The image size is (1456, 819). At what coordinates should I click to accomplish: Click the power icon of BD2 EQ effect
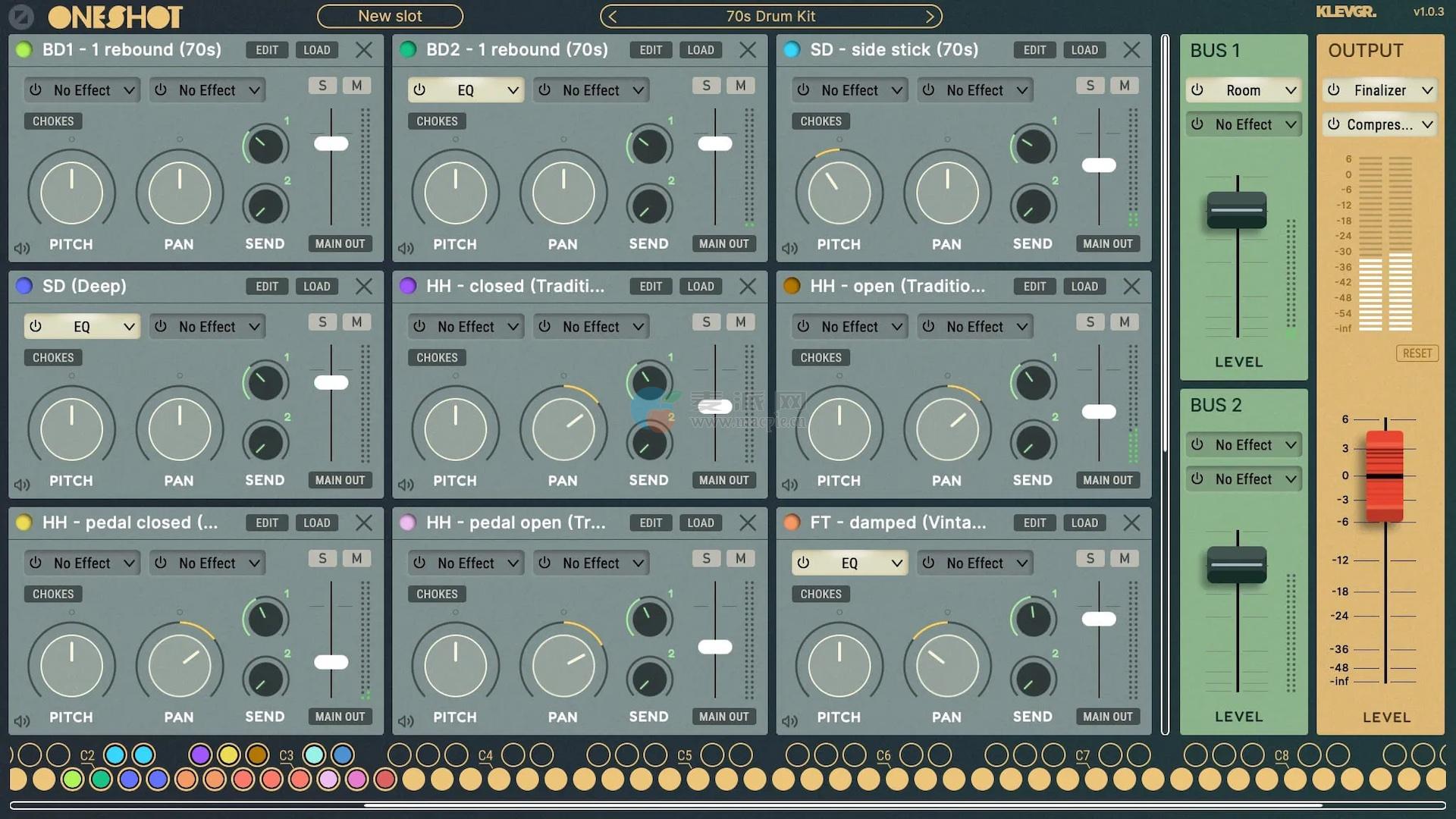point(419,90)
